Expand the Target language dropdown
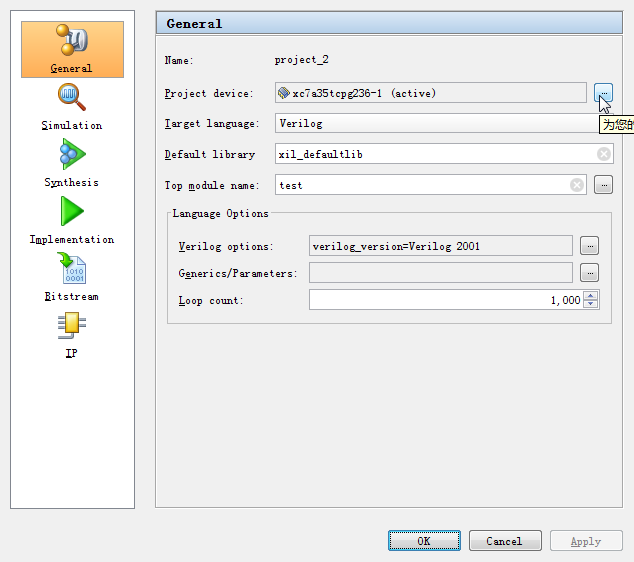 440,124
